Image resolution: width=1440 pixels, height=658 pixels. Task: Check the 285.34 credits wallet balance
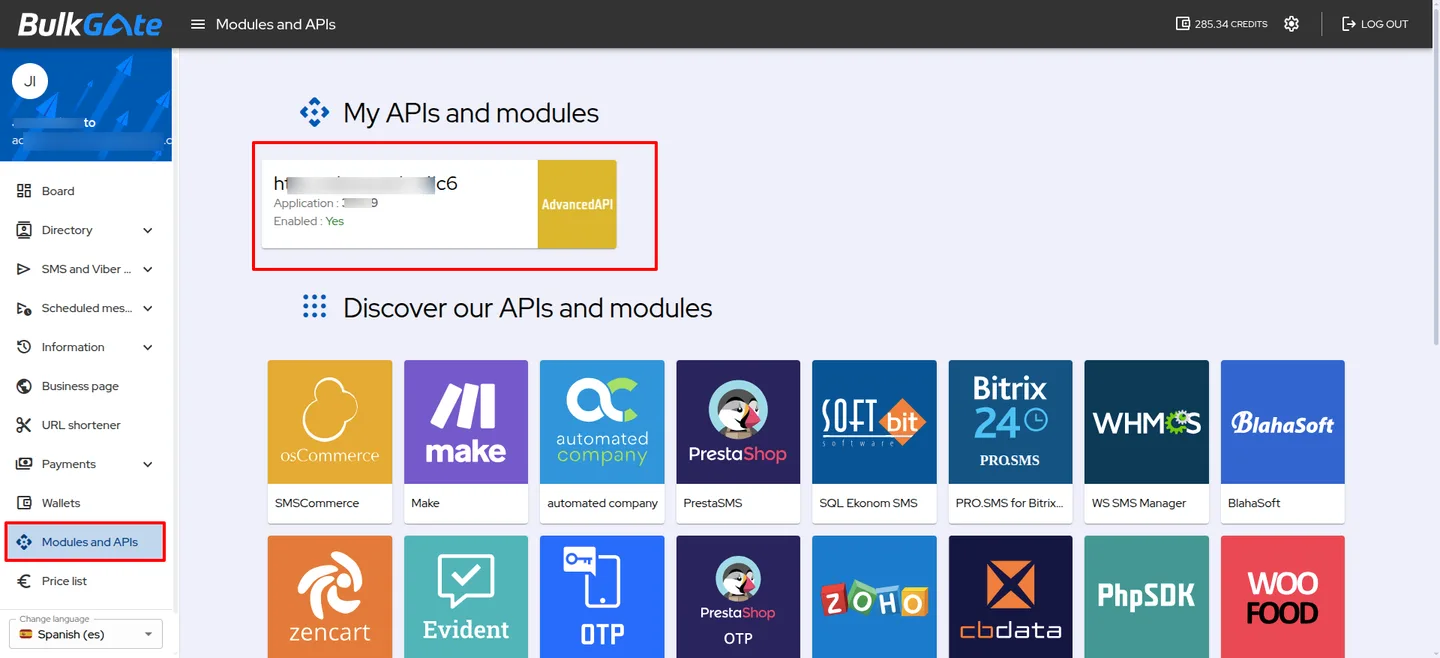click(1221, 24)
